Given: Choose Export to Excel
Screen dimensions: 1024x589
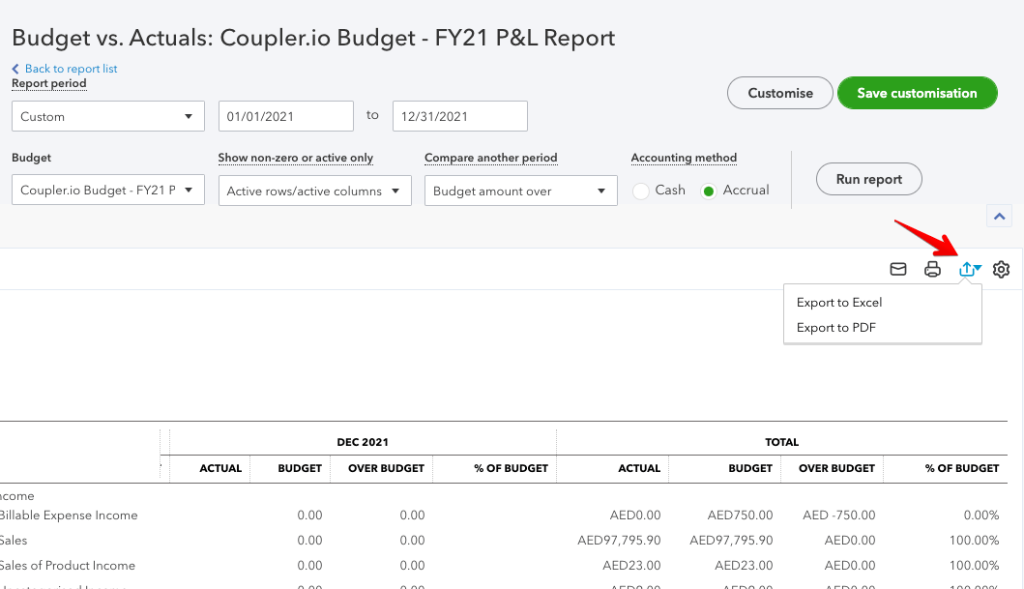Looking at the screenshot, I should [838, 302].
